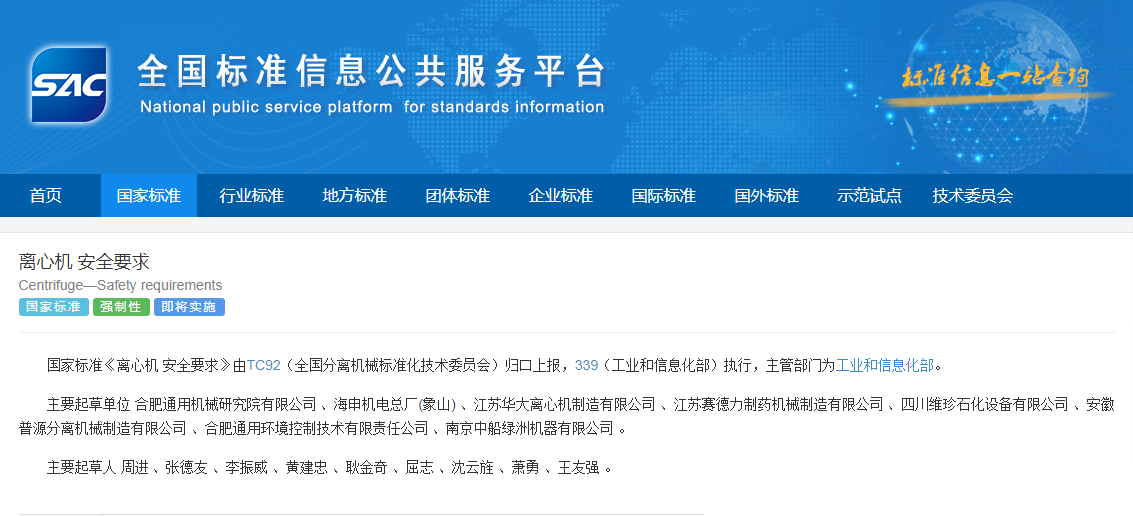Select the 国家标准 navigation tab
1133x516 pixels.
(x=149, y=196)
